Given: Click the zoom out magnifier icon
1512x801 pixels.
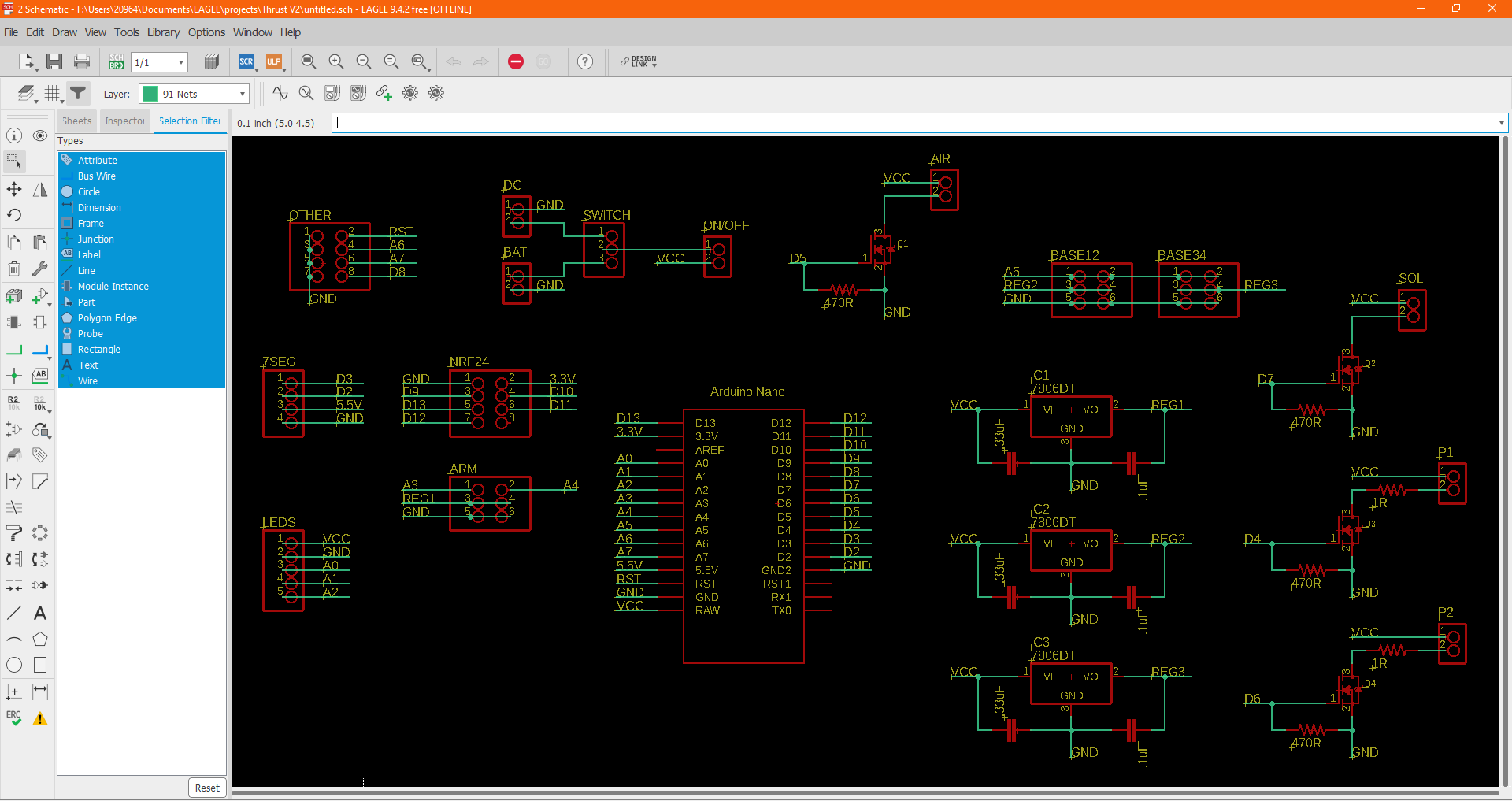Looking at the screenshot, I should pyautogui.click(x=364, y=61).
